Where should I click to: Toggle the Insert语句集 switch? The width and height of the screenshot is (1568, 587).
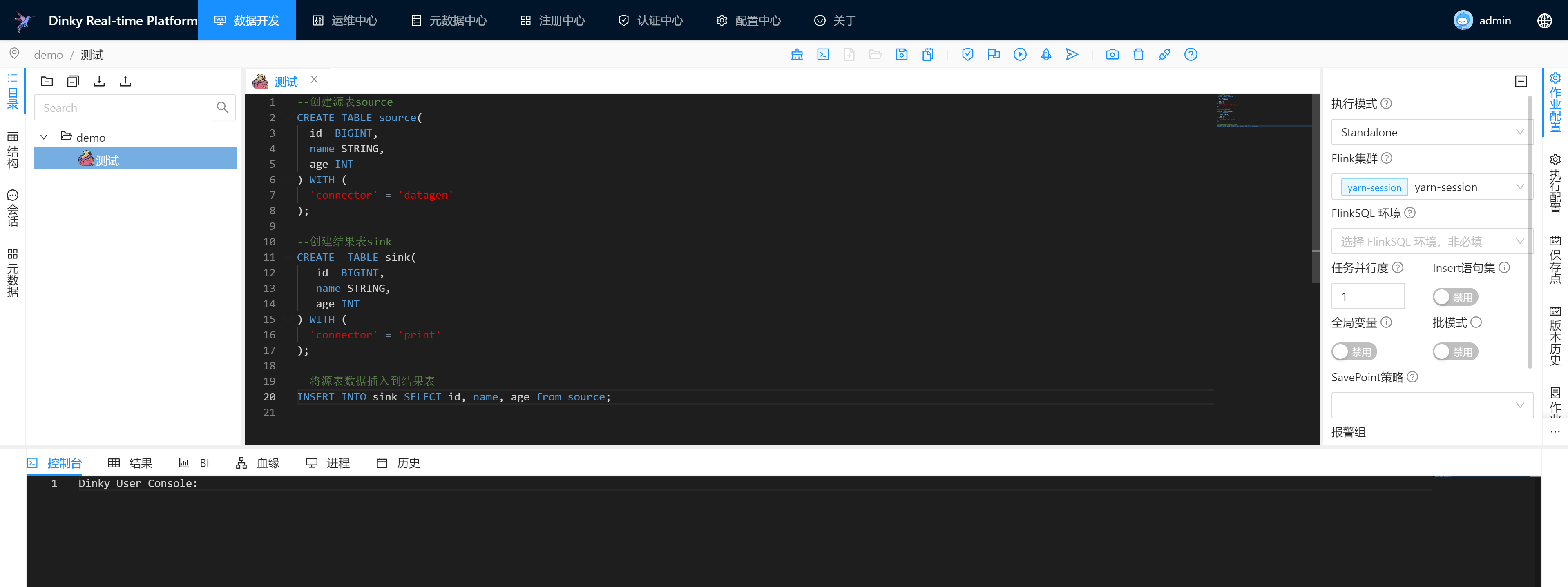(1455, 297)
